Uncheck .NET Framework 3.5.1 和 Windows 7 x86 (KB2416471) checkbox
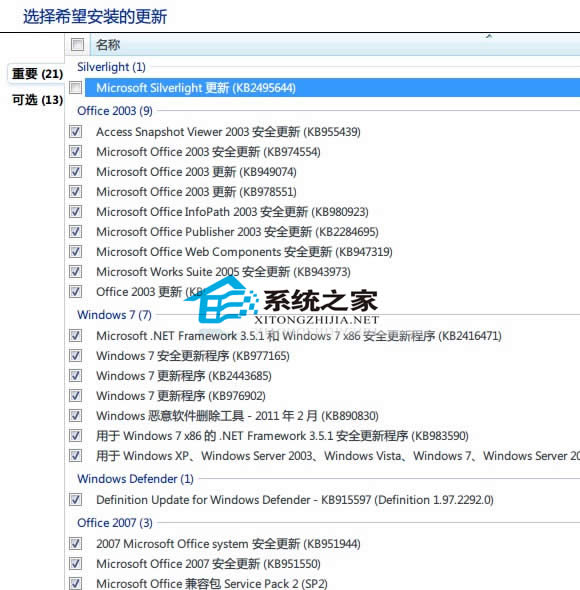 75,336
